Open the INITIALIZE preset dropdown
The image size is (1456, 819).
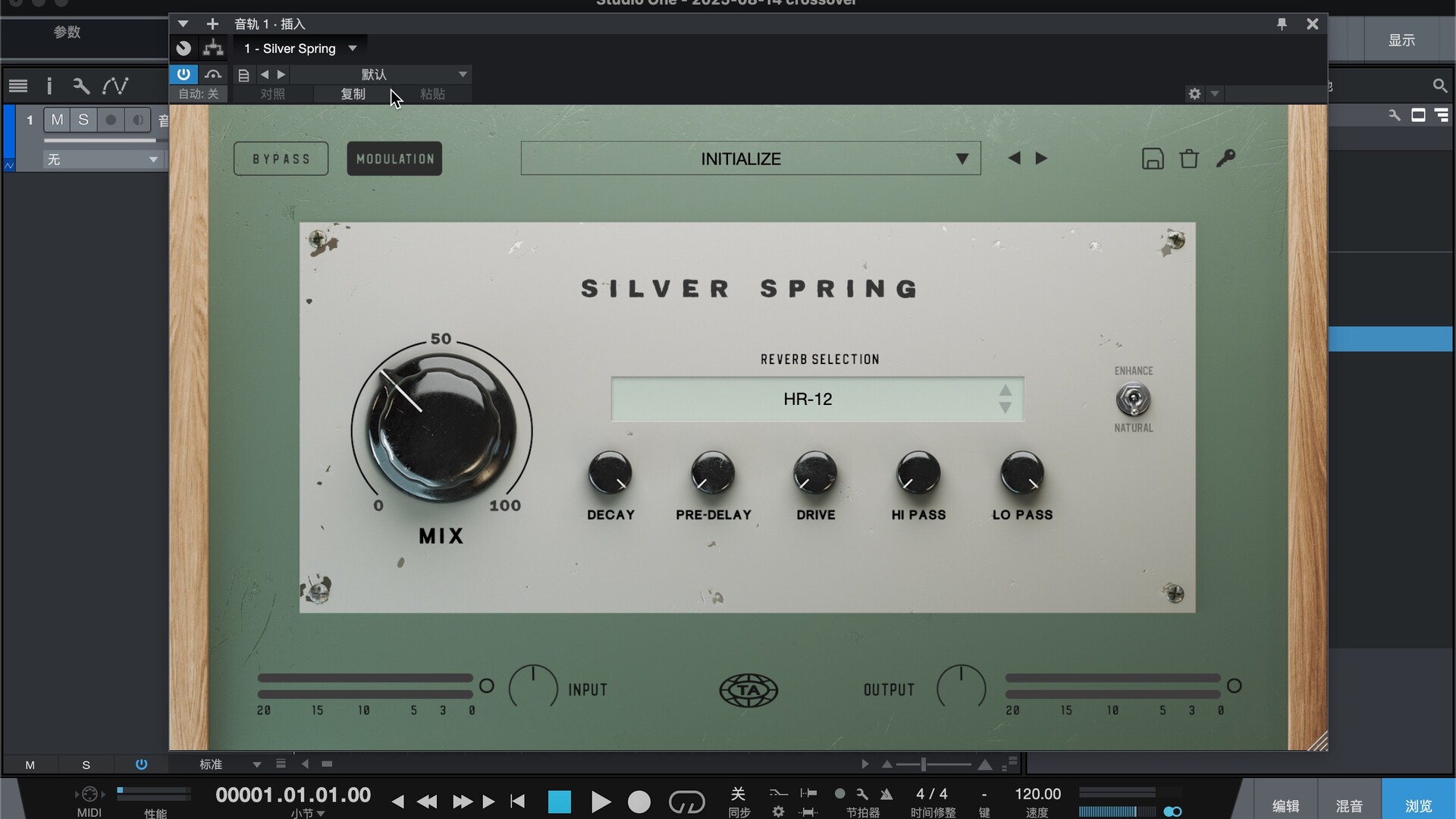tap(751, 158)
